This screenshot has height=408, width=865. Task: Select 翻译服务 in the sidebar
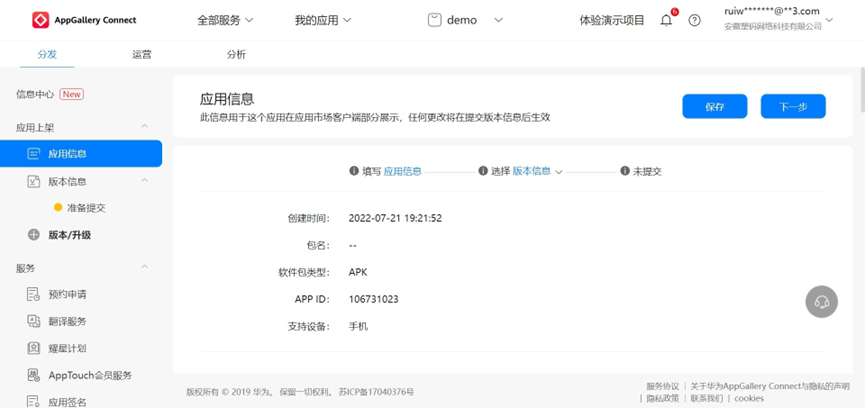click(67, 321)
